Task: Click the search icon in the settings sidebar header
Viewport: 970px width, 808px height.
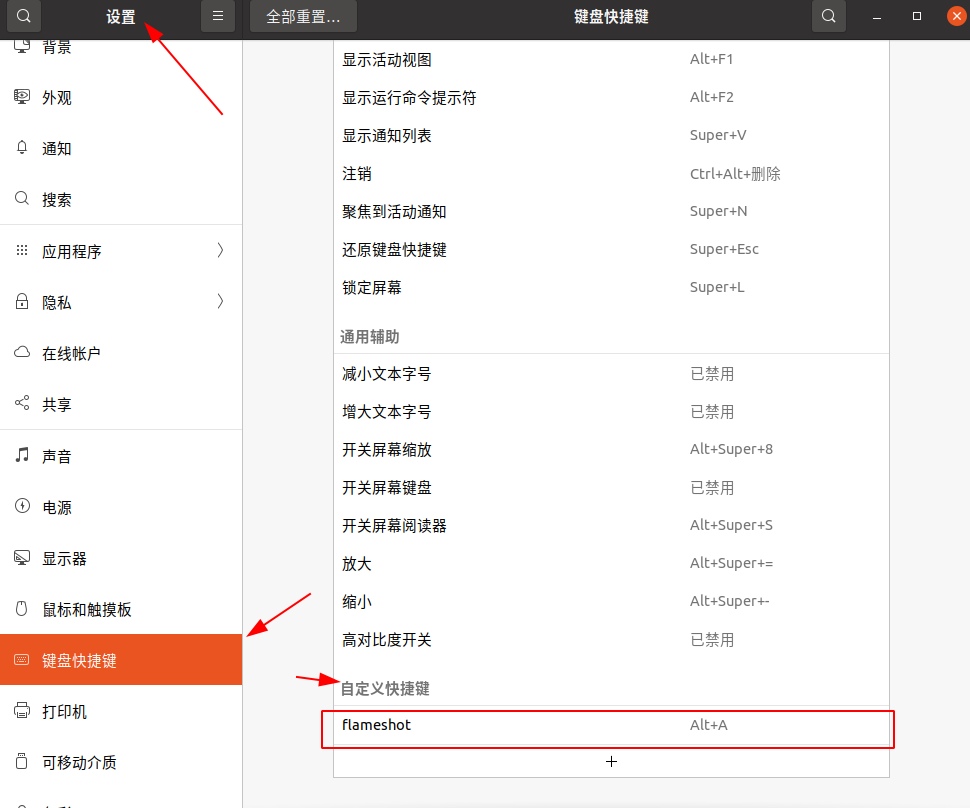Action: click(24, 16)
